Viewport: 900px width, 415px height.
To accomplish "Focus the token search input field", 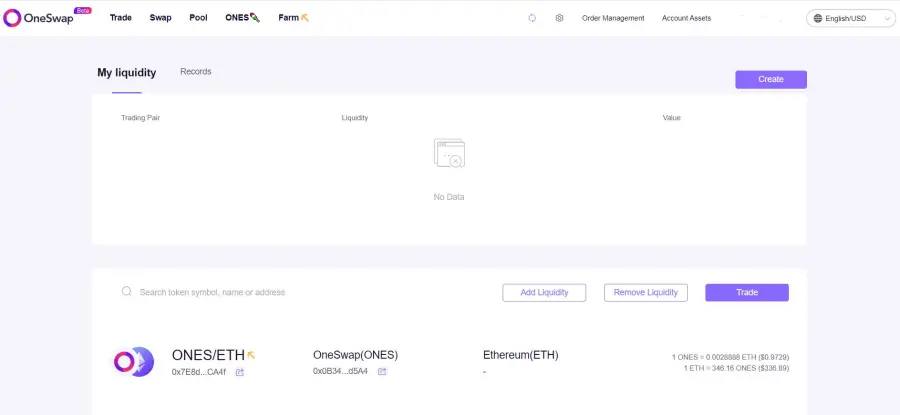I will click(x=212, y=292).
